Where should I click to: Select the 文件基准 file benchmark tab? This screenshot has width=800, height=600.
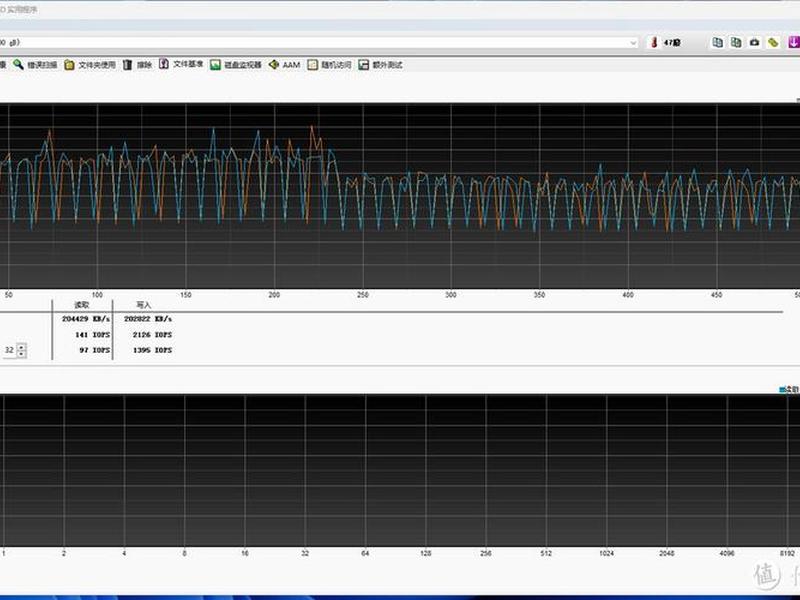(x=181, y=64)
